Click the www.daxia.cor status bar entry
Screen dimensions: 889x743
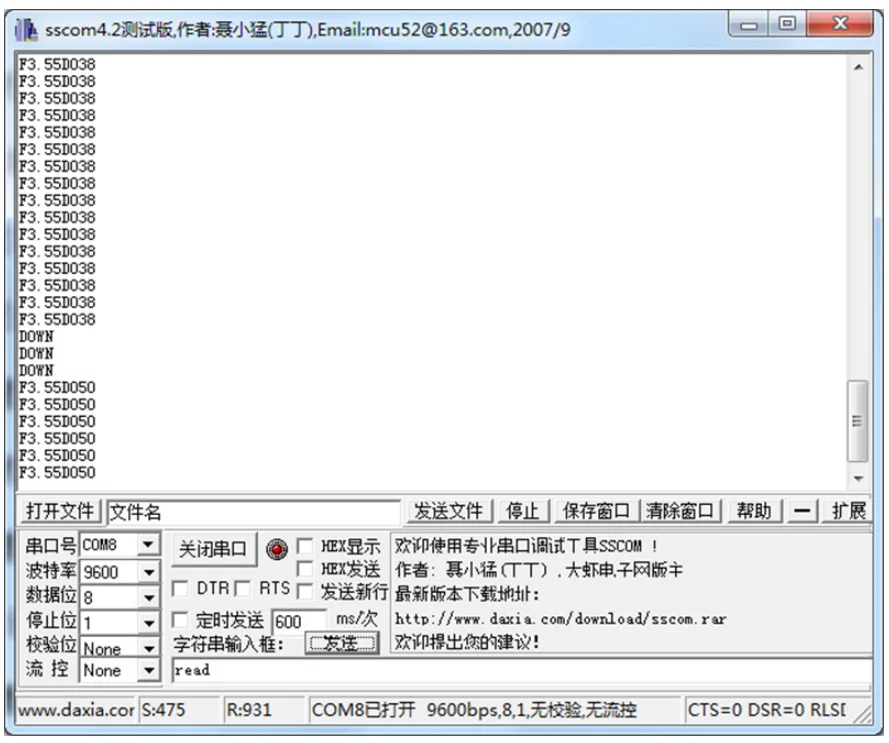click(76, 710)
